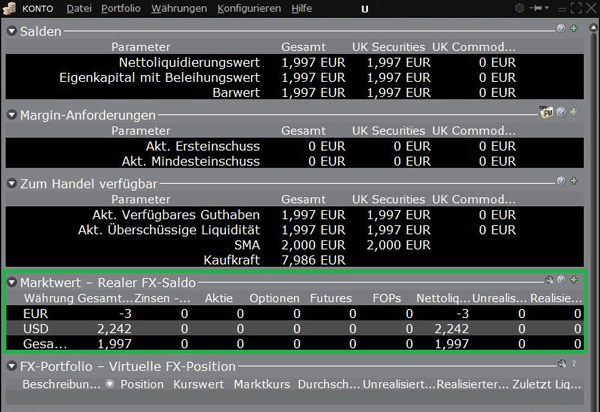
Task: Click the Nettoliq… column header
Action: pos(443,298)
